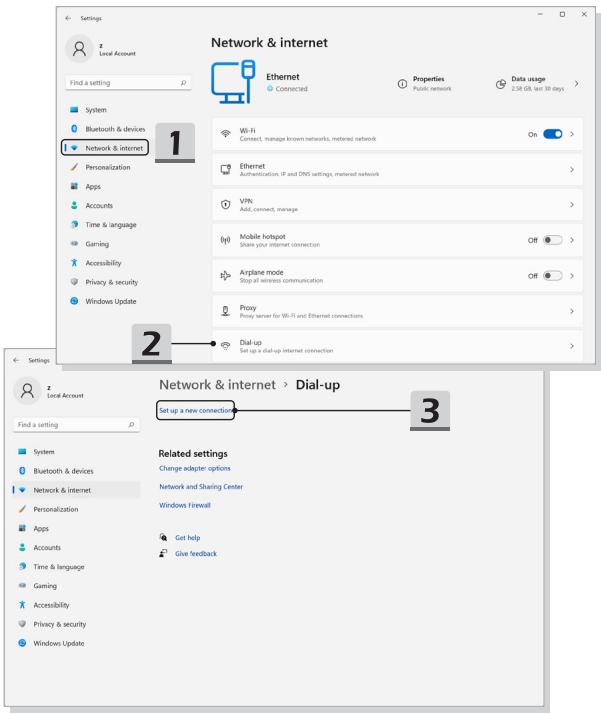Click Give feedback icon in Dial-up window
The width and height of the screenshot is (601, 714).
point(163,553)
